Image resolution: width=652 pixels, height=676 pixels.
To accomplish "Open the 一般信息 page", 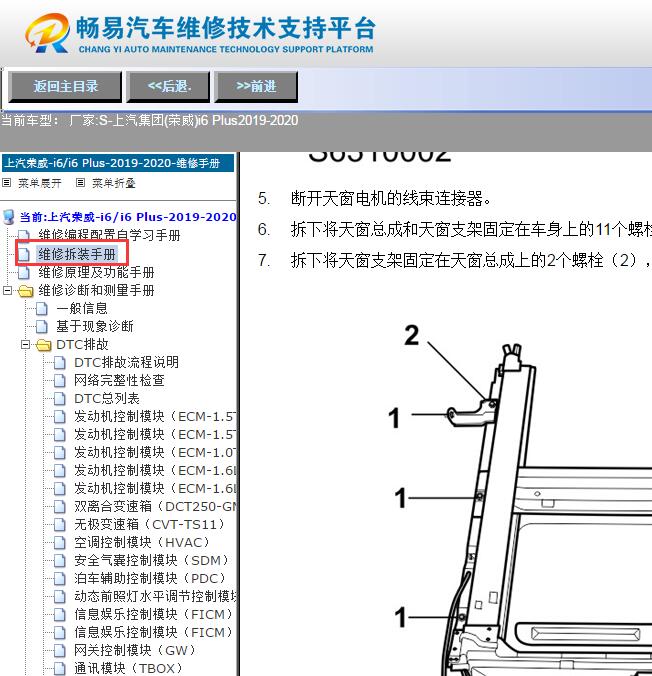I will (82, 308).
